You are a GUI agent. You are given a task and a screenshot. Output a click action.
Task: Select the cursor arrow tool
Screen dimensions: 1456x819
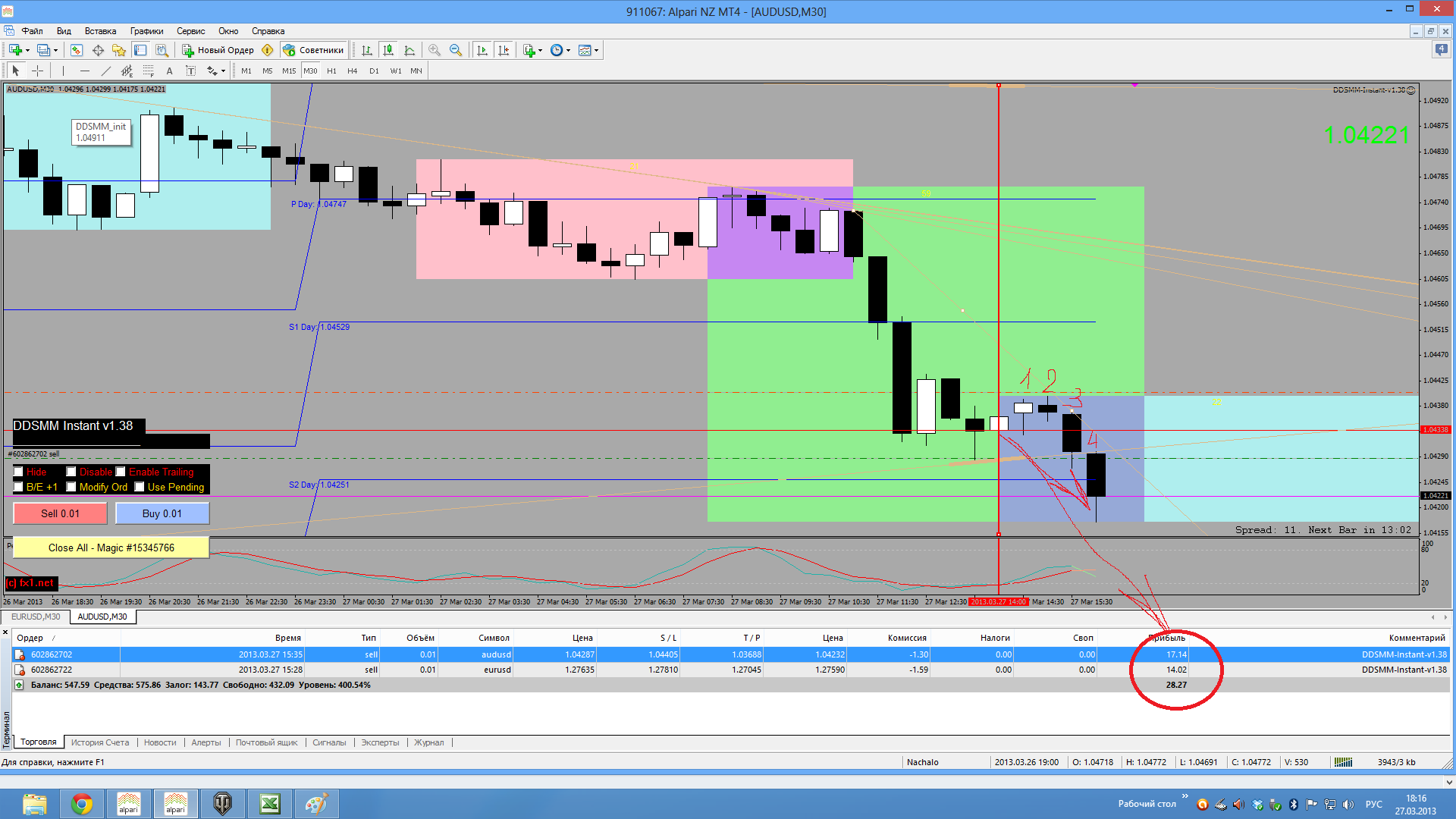[16, 71]
